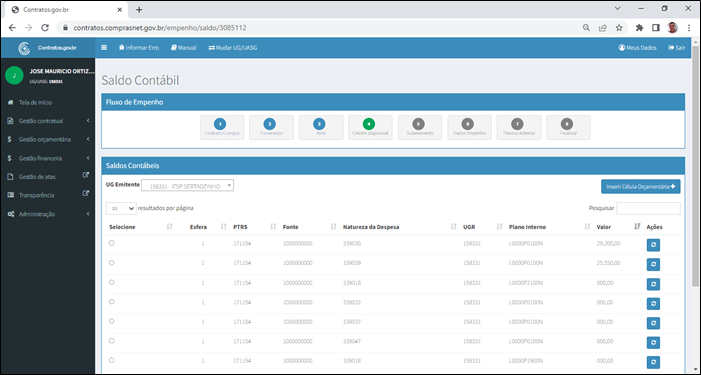Refresh balance for row 339030
The width and height of the screenshot is (701, 375).
point(653,245)
